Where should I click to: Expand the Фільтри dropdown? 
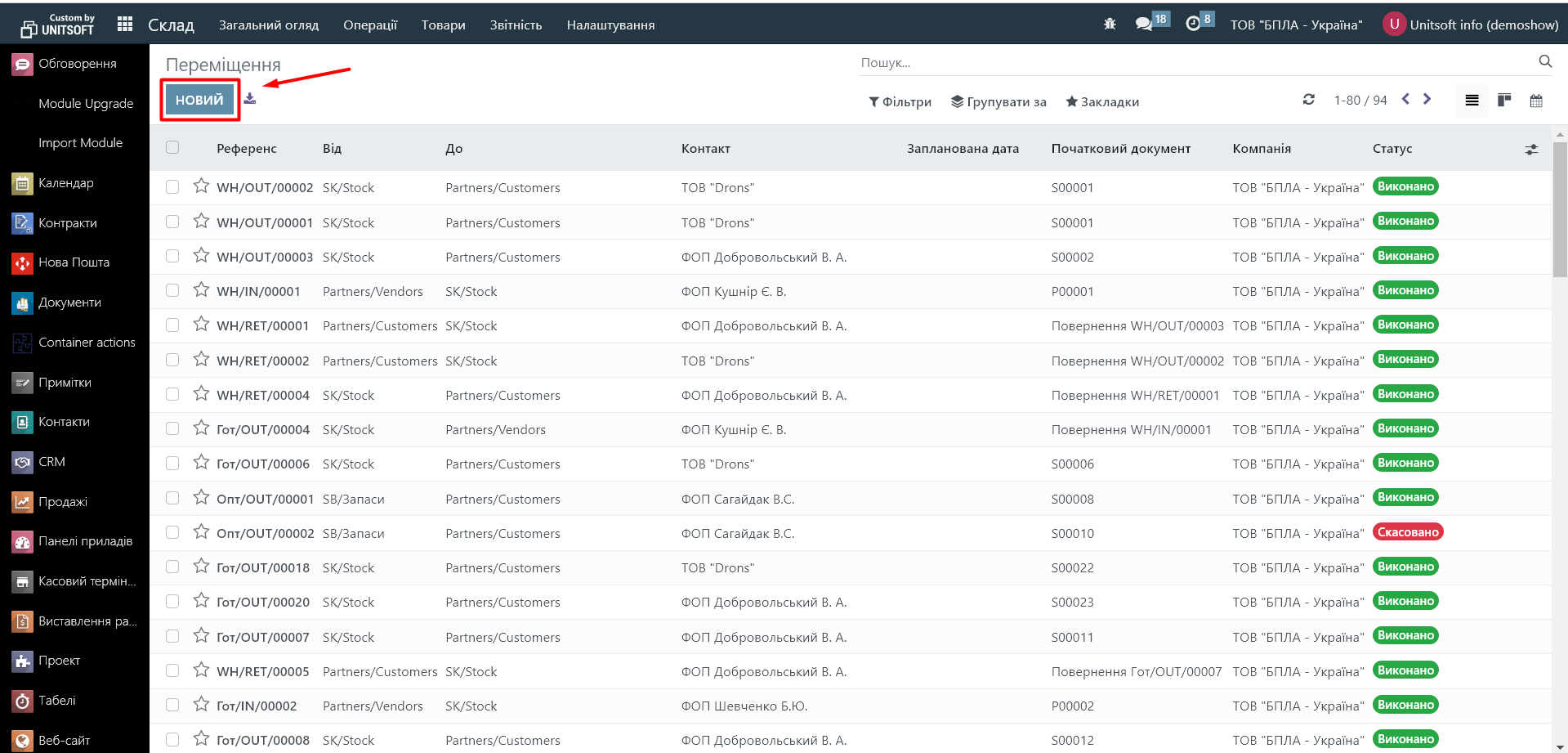pyautogui.click(x=900, y=101)
